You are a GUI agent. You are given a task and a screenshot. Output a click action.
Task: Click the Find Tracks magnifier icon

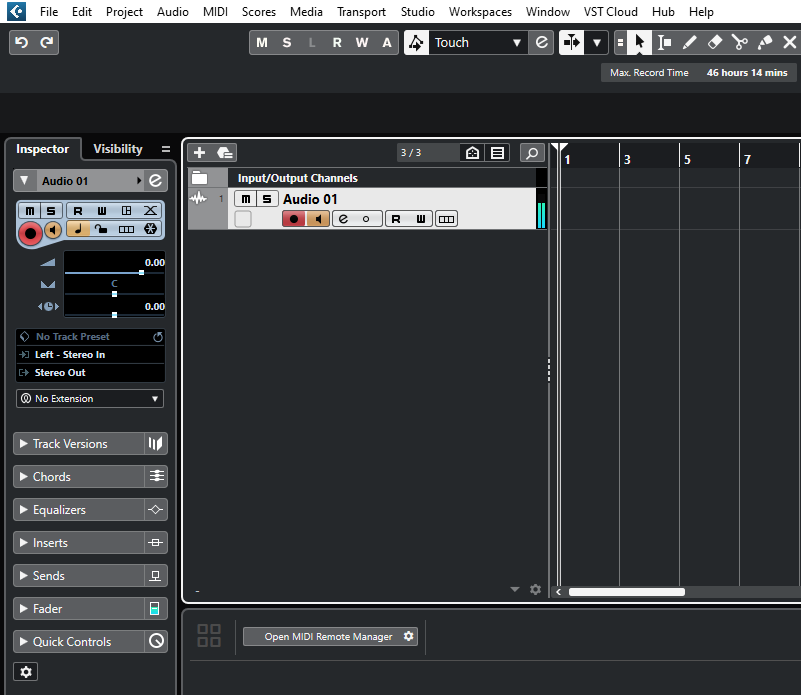(532, 152)
